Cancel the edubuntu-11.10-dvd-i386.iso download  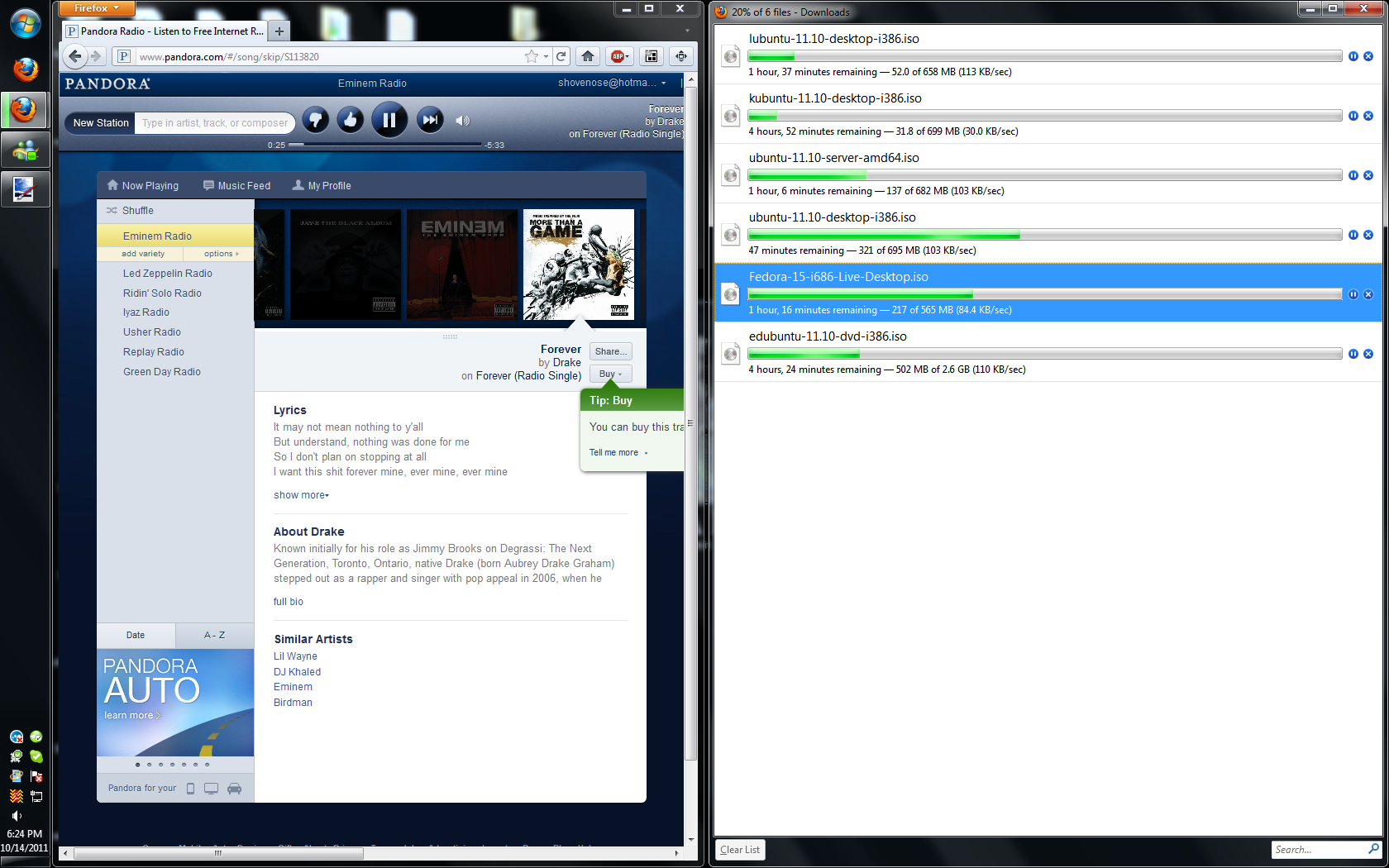click(1368, 354)
